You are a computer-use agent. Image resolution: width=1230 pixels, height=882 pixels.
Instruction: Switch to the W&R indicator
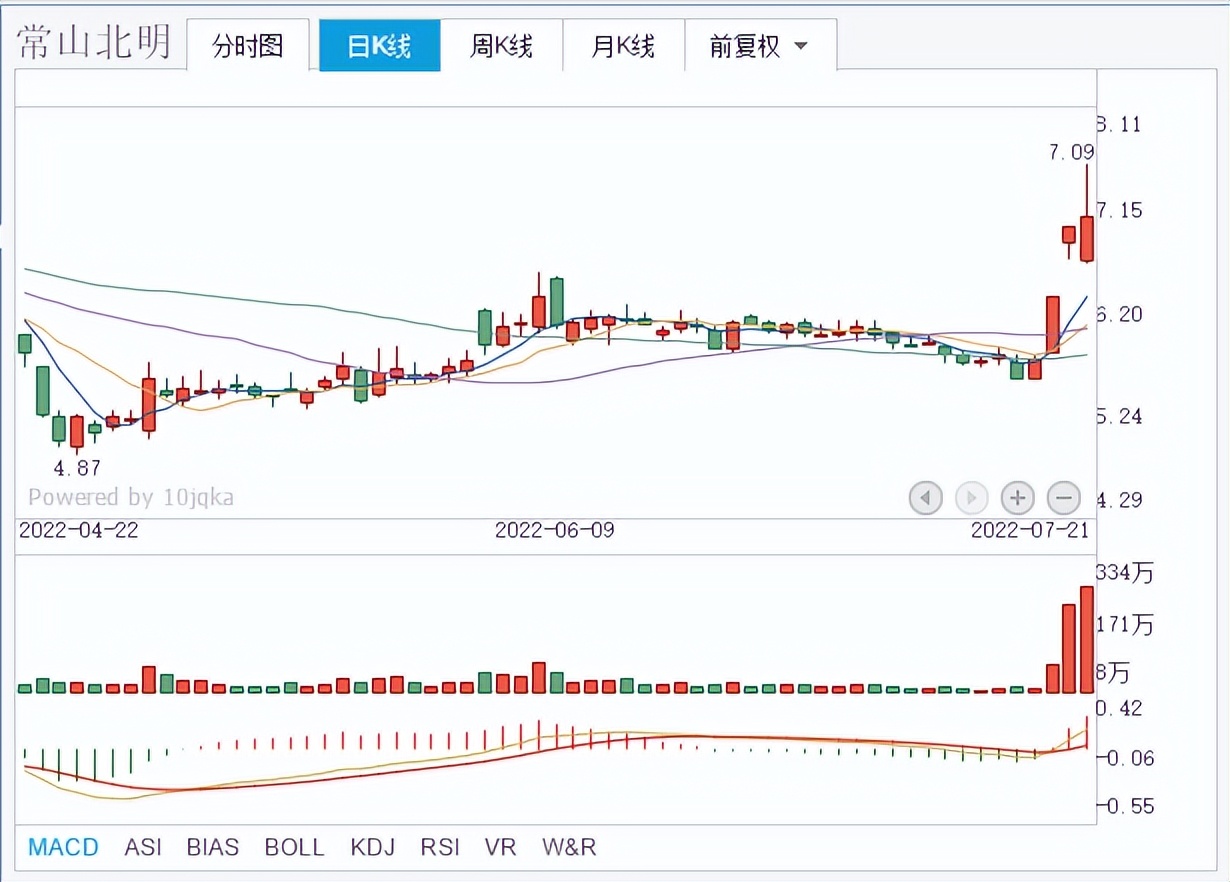[x=569, y=848]
